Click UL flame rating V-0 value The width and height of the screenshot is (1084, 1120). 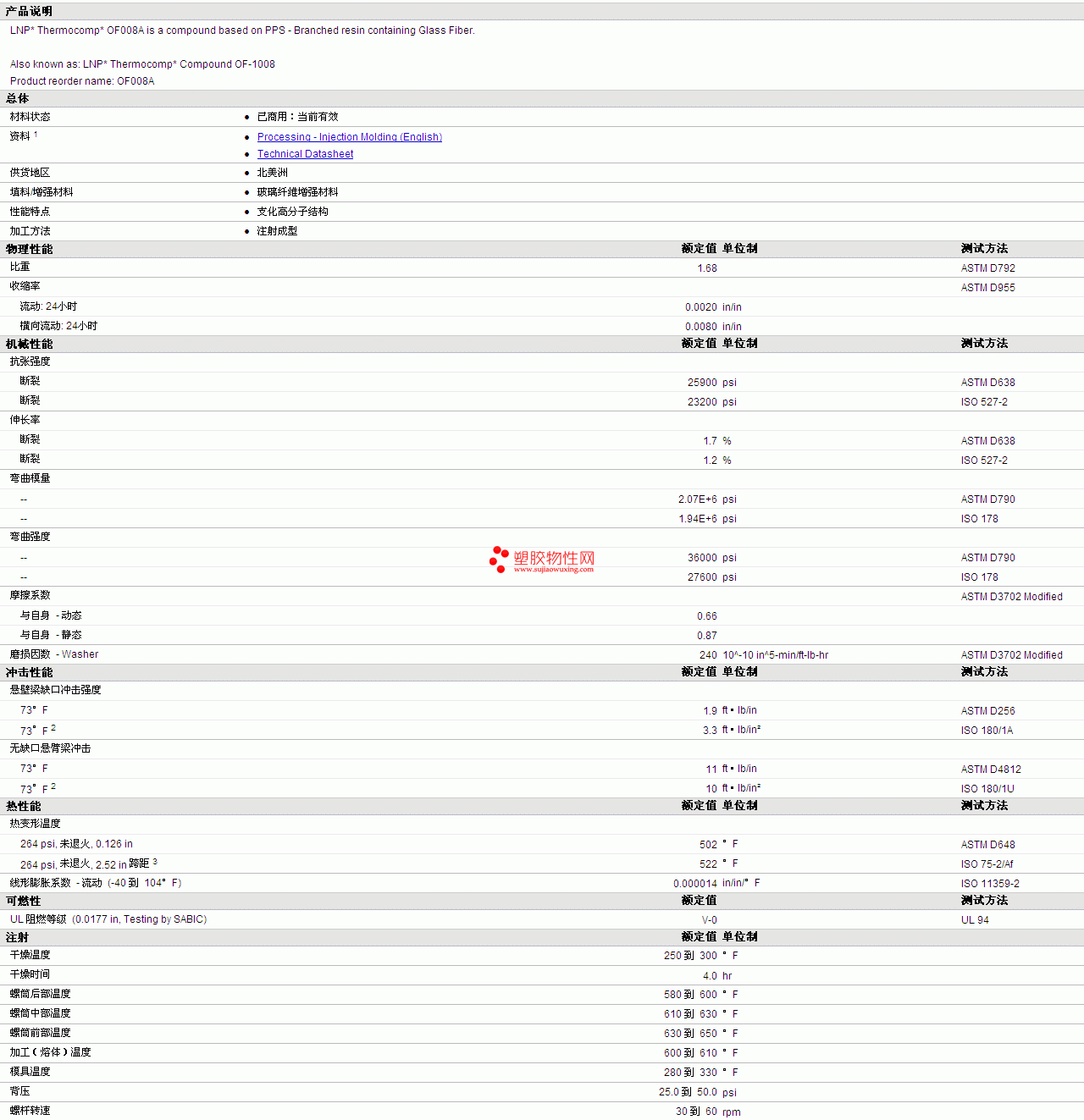tap(709, 920)
